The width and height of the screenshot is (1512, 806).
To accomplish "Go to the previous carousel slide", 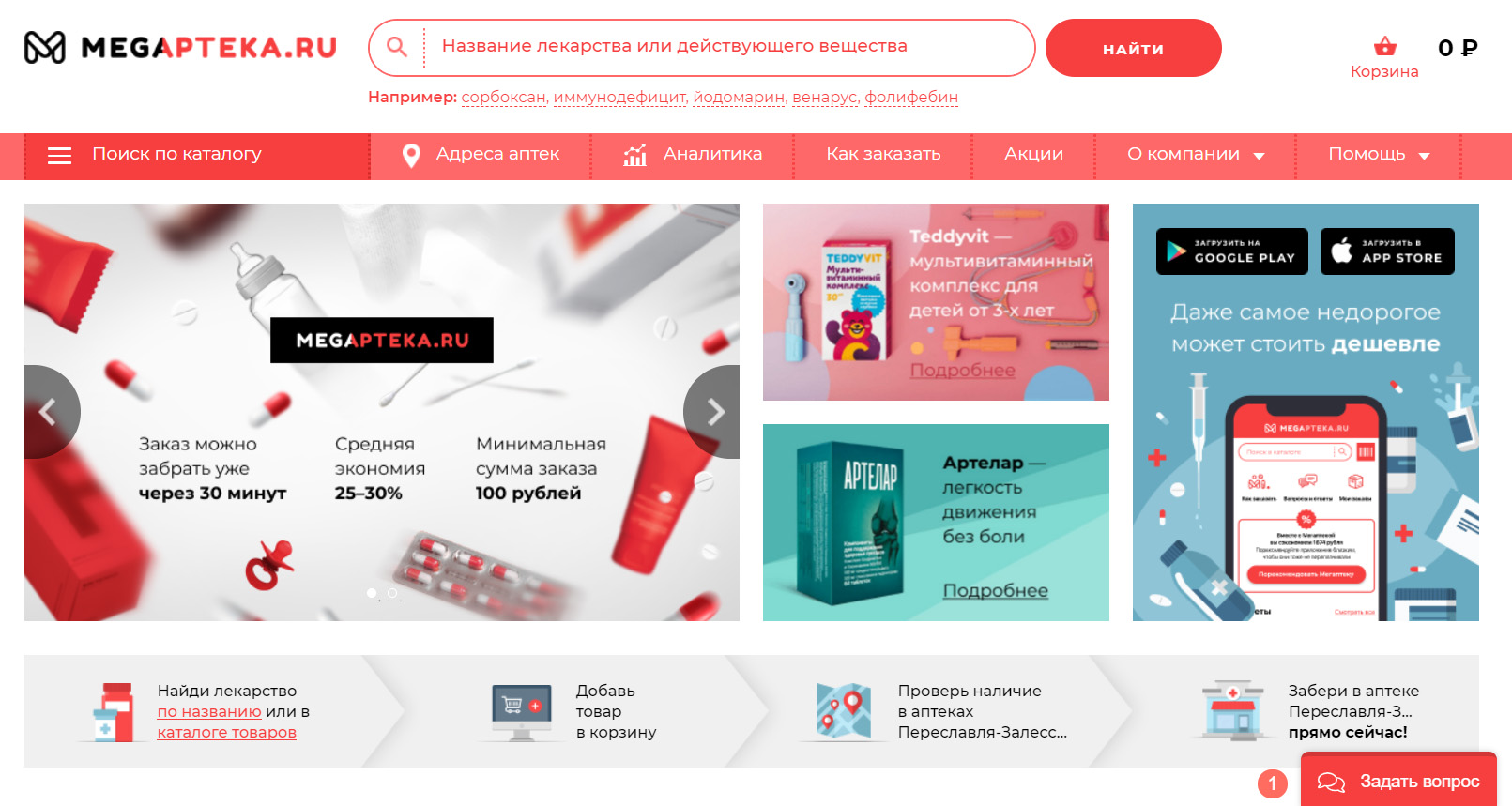I will coord(49,412).
